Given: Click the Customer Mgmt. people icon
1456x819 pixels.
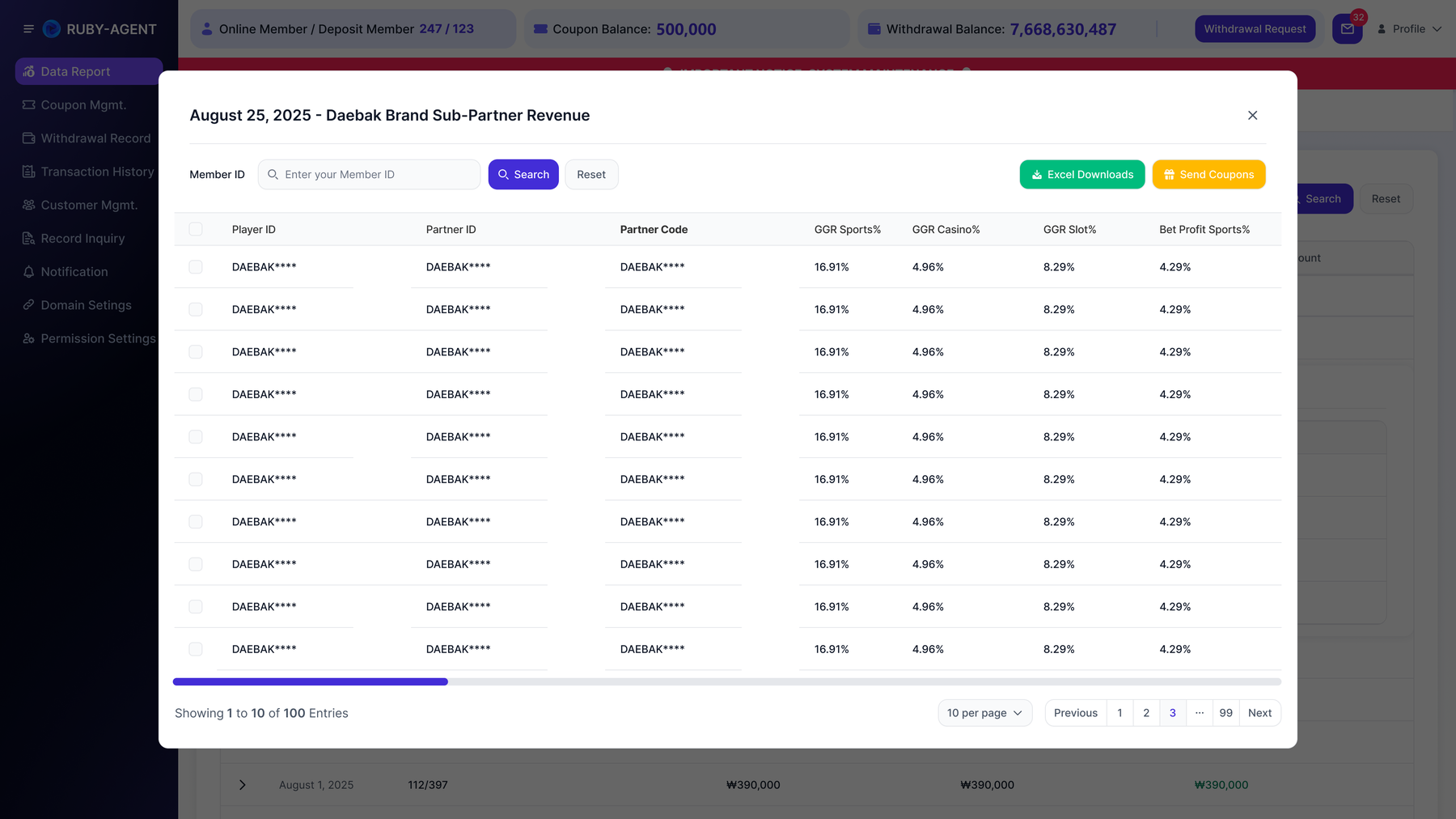Looking at the screenshot, I should (29, 205).
